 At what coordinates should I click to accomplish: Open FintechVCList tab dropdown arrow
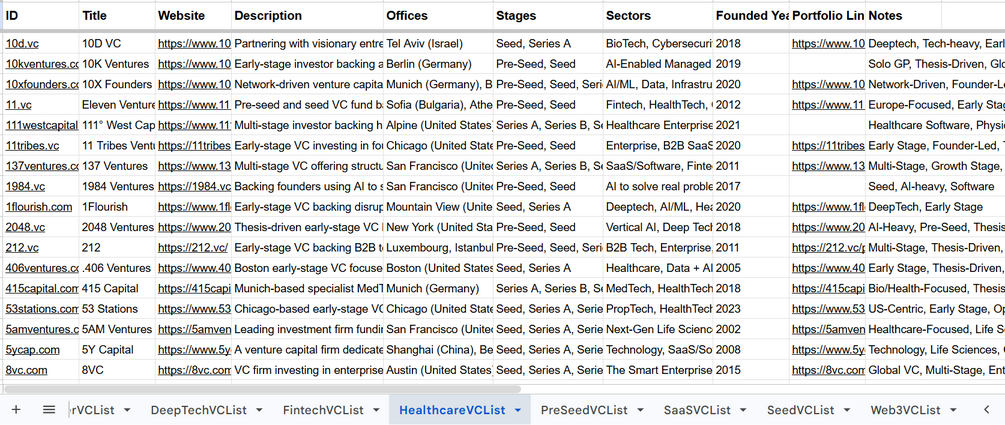point(376,410)
